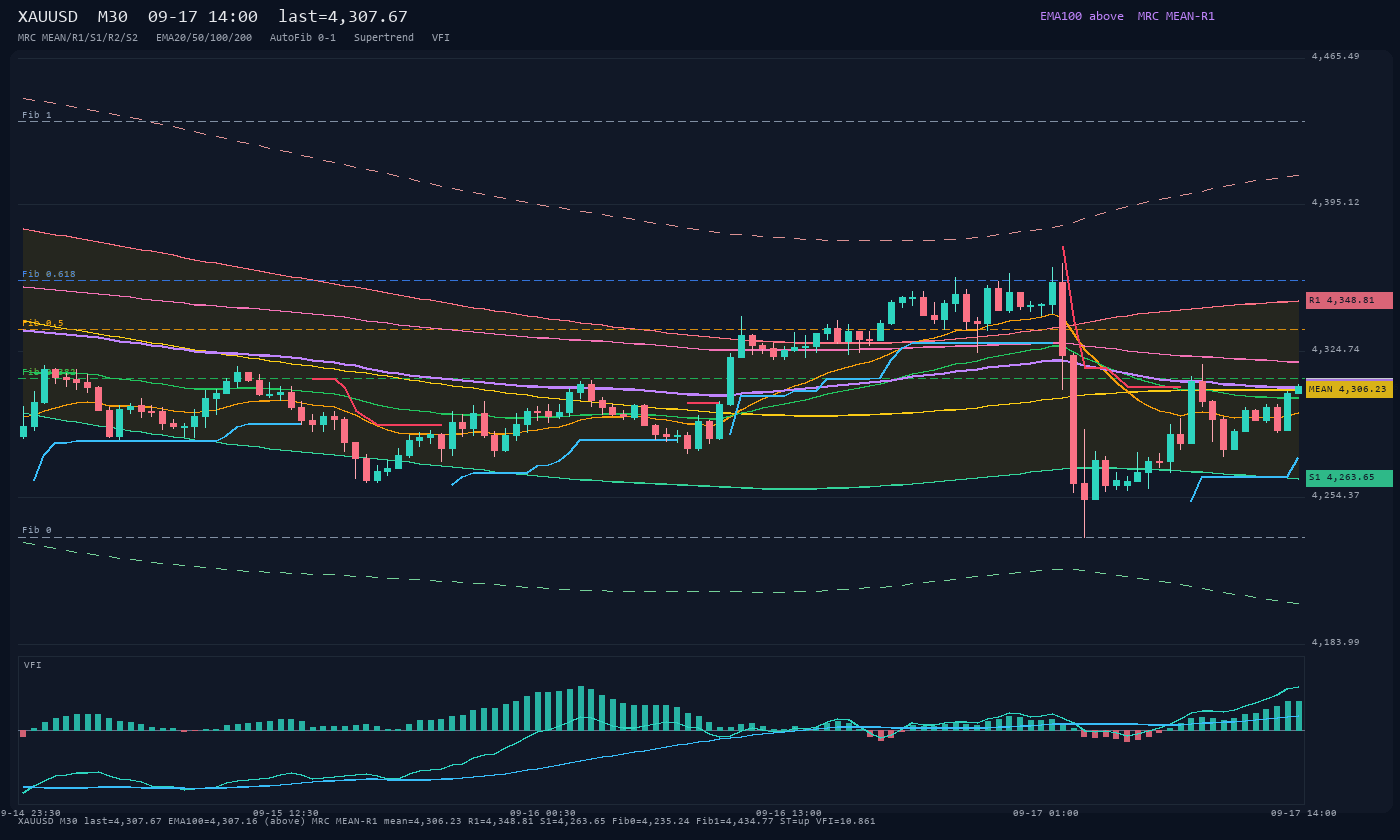The height and width of the screenshot is (840, 1400).
Task: Click the Fib 0.5 level label
Action: [43, 323]
